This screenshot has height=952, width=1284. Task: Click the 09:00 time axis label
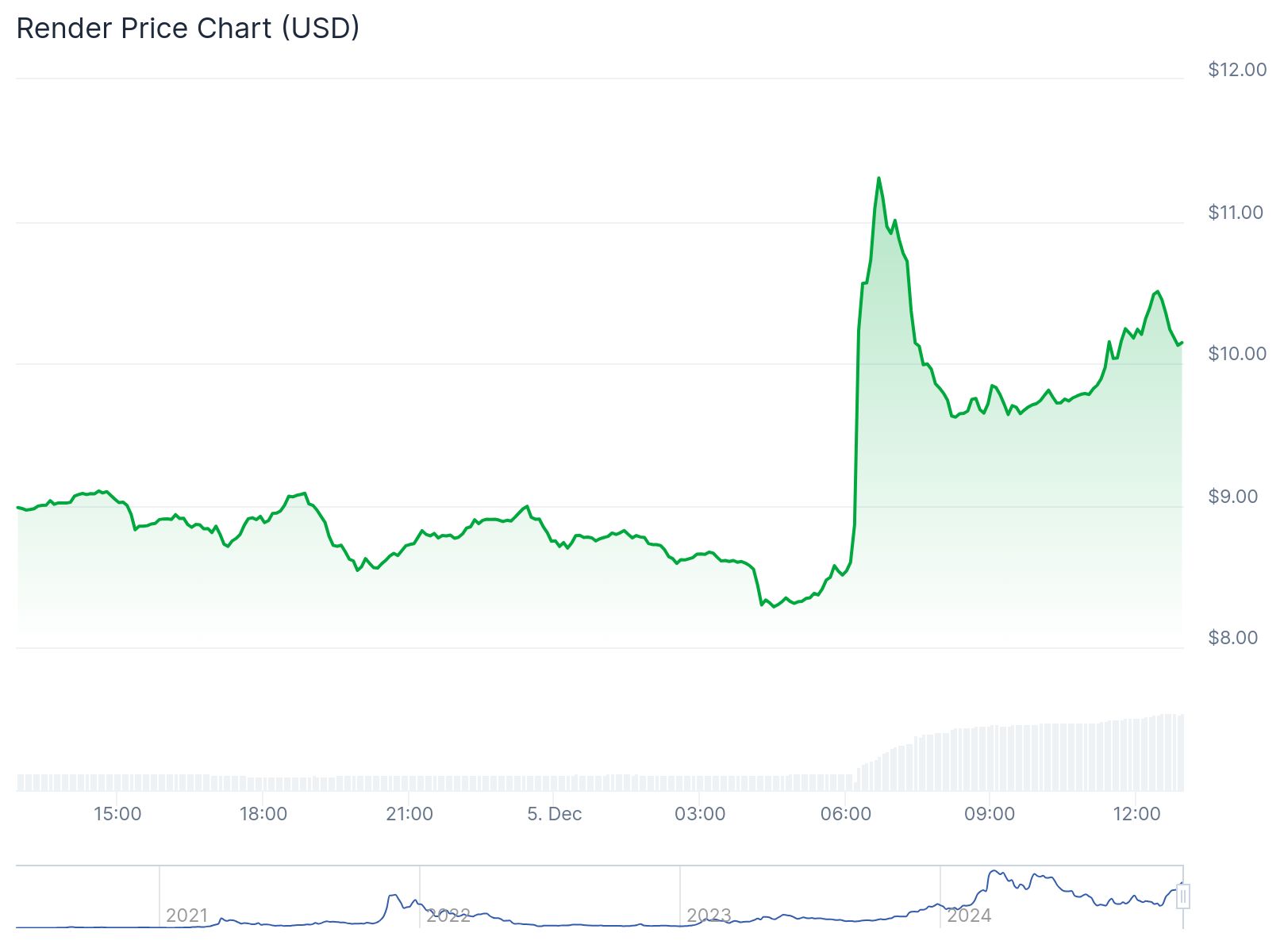(990, 814)
